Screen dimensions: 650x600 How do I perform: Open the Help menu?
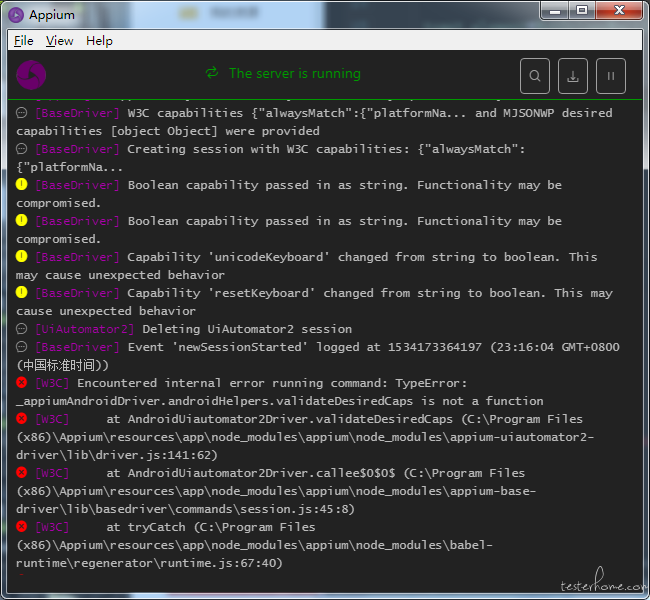tap(99, 41)
